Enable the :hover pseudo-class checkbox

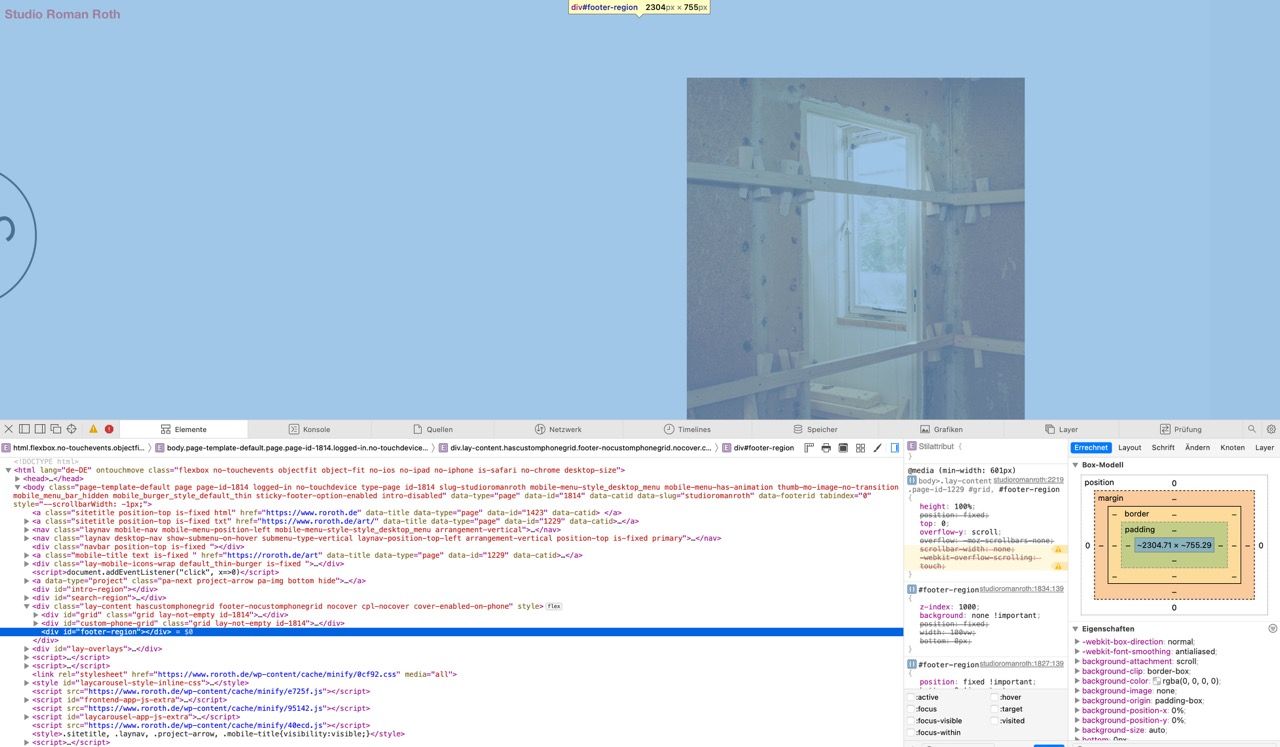coord(996,697)
